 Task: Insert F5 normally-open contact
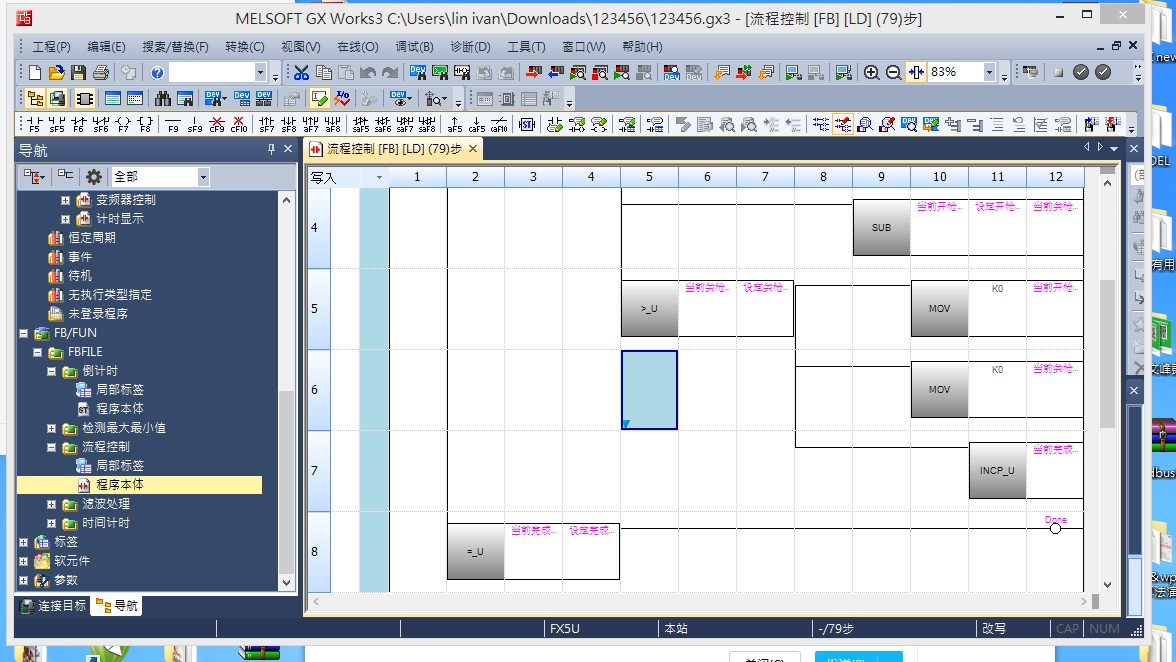(x=34, y=125)
